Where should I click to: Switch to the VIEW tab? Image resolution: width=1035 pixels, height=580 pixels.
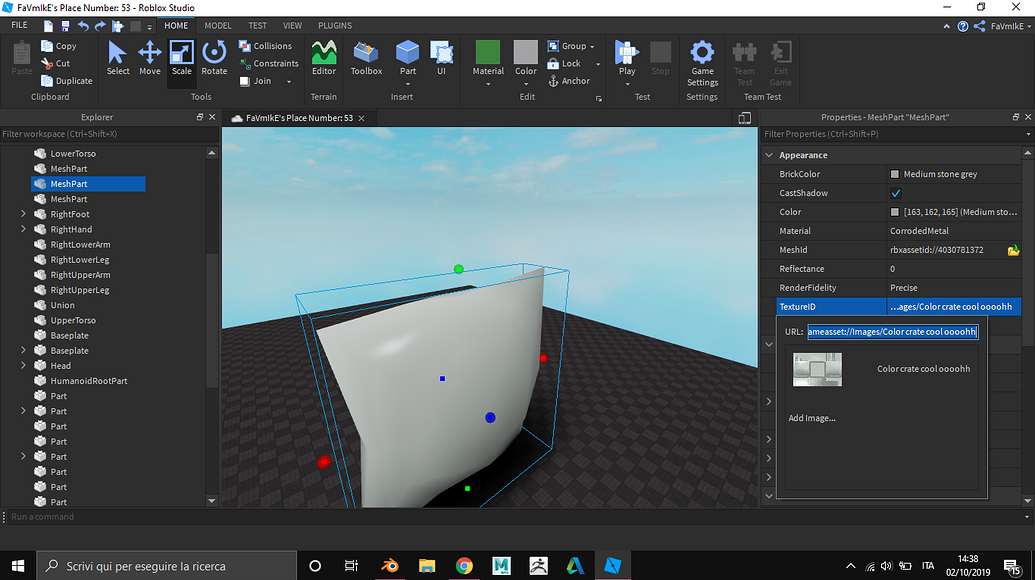pos(292,26)
